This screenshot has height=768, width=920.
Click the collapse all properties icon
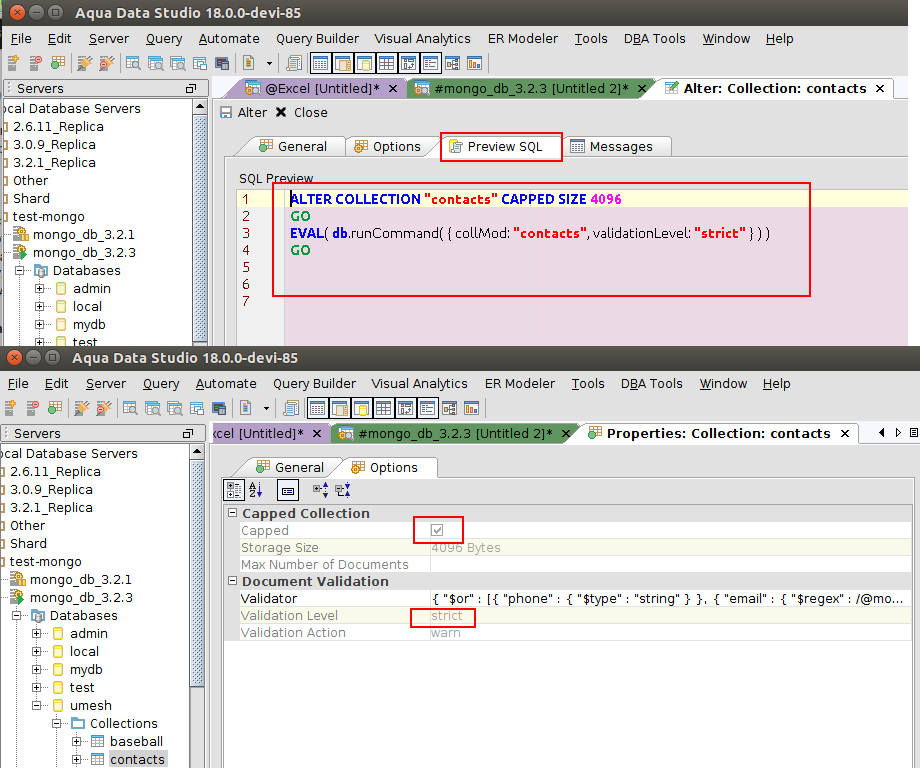point(343,490)
